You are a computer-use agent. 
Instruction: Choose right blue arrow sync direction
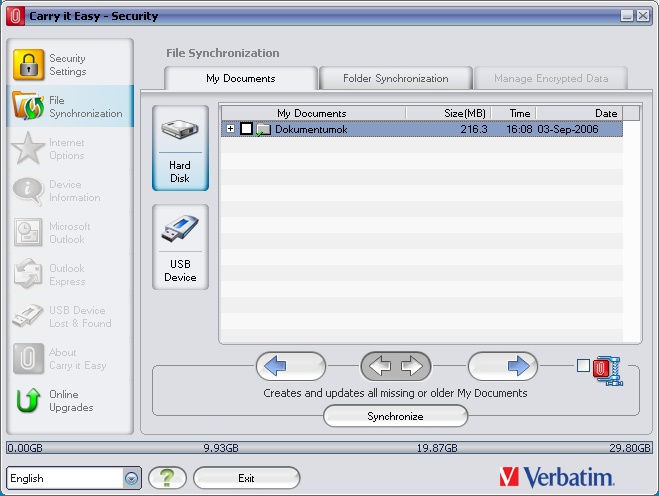click(503, 366)
